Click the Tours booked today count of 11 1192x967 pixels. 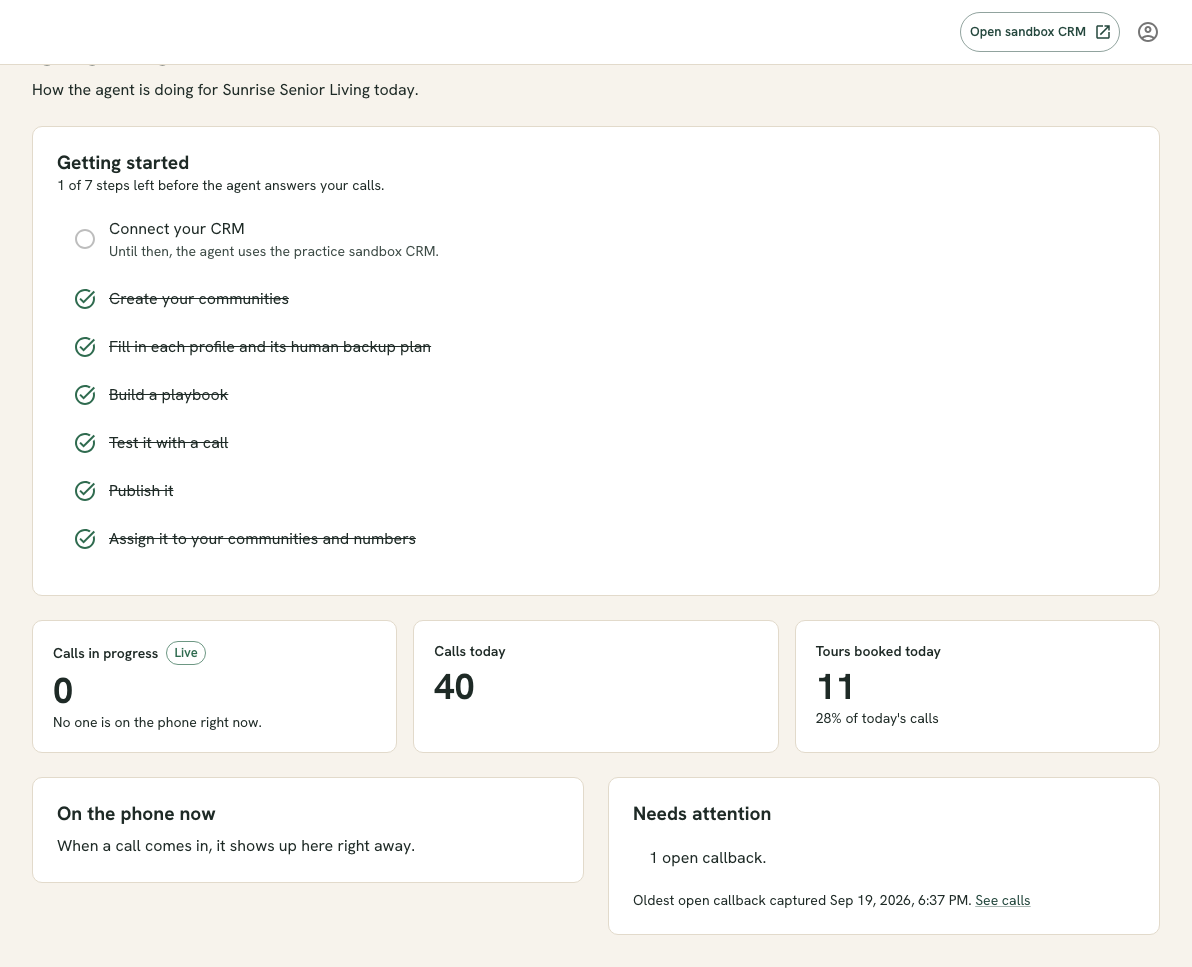835,687
